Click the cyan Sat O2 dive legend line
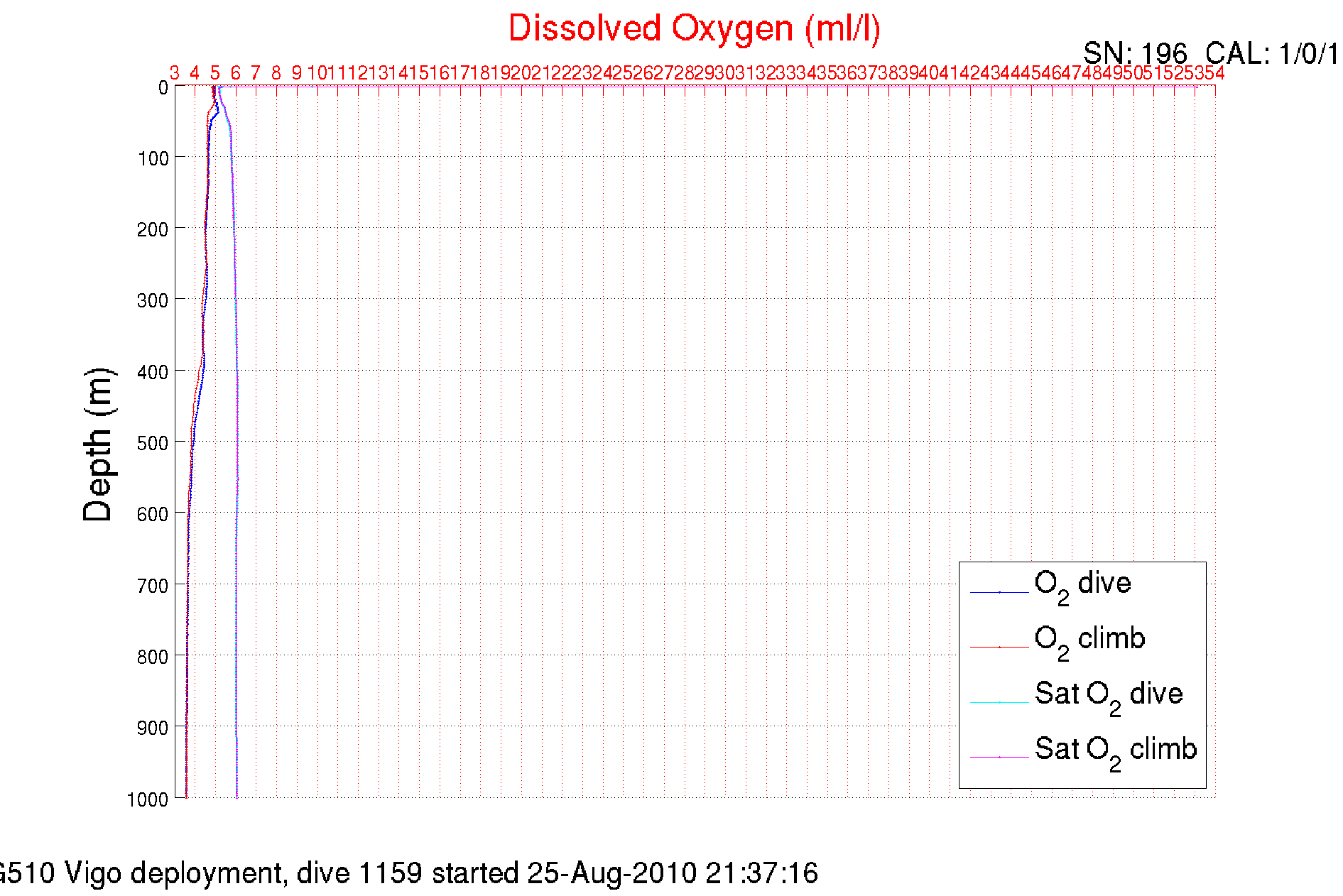1343x896 pixels. (x=999, y=703)
